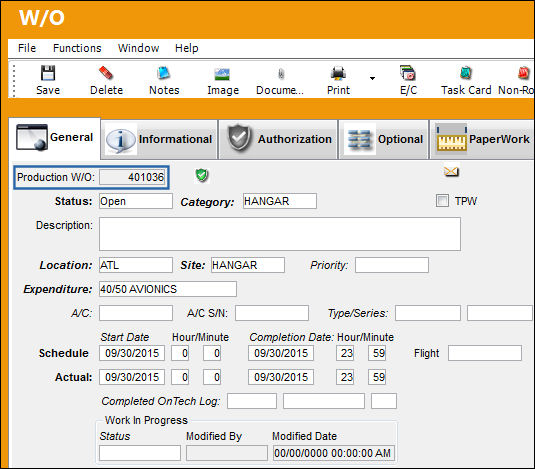Screen dimensions: 535x469
Task: Click the Site field showing HANGAR
Action: pos(248,265)
